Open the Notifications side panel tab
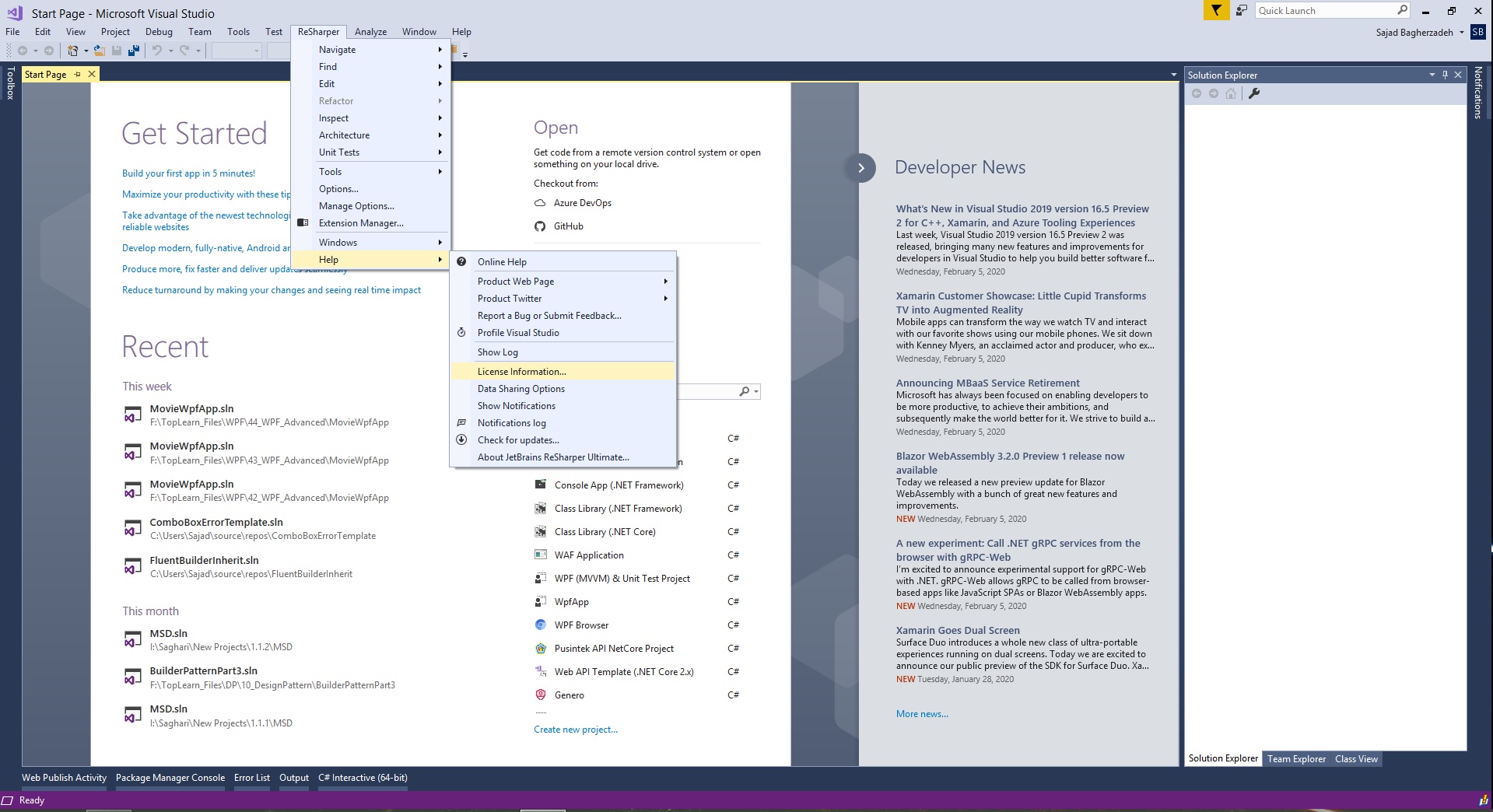Screen dimensions: 1493x812 (1478, 92)
